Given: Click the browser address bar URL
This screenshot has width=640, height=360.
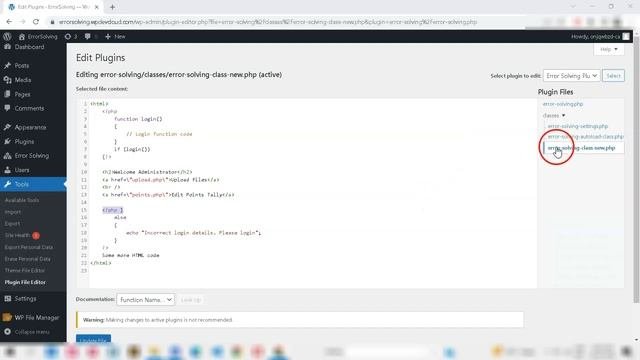Looking at the screenshot, I should 268,22.
